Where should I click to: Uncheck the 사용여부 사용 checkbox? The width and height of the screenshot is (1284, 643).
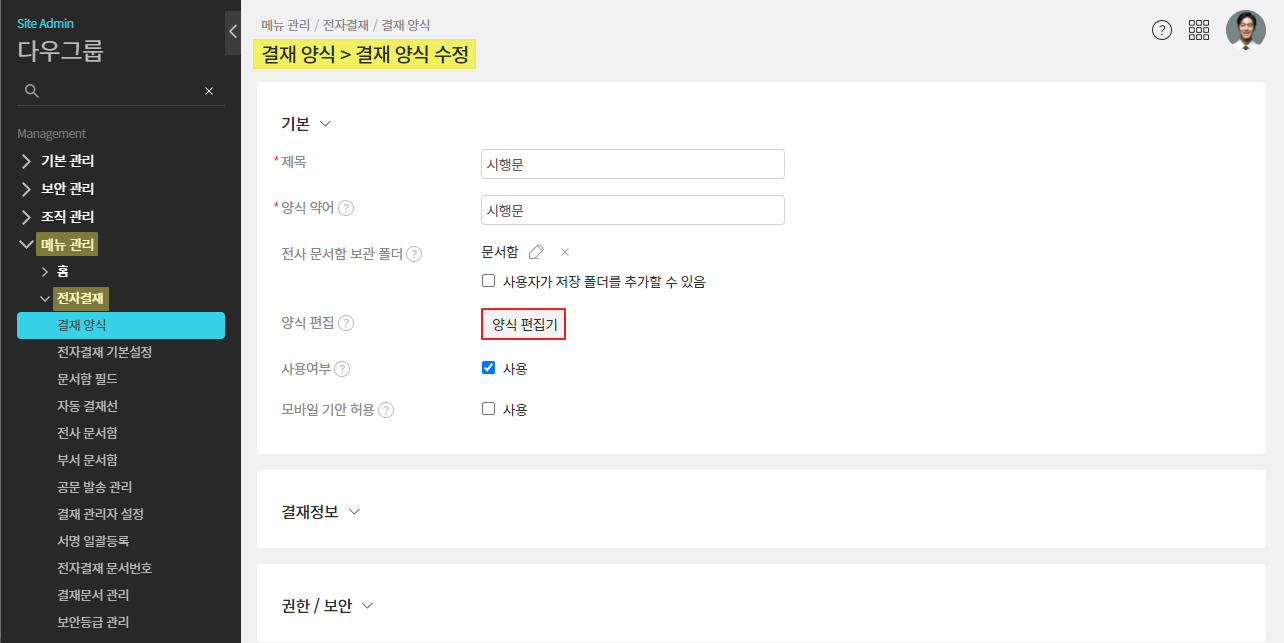tap(489, 368)
